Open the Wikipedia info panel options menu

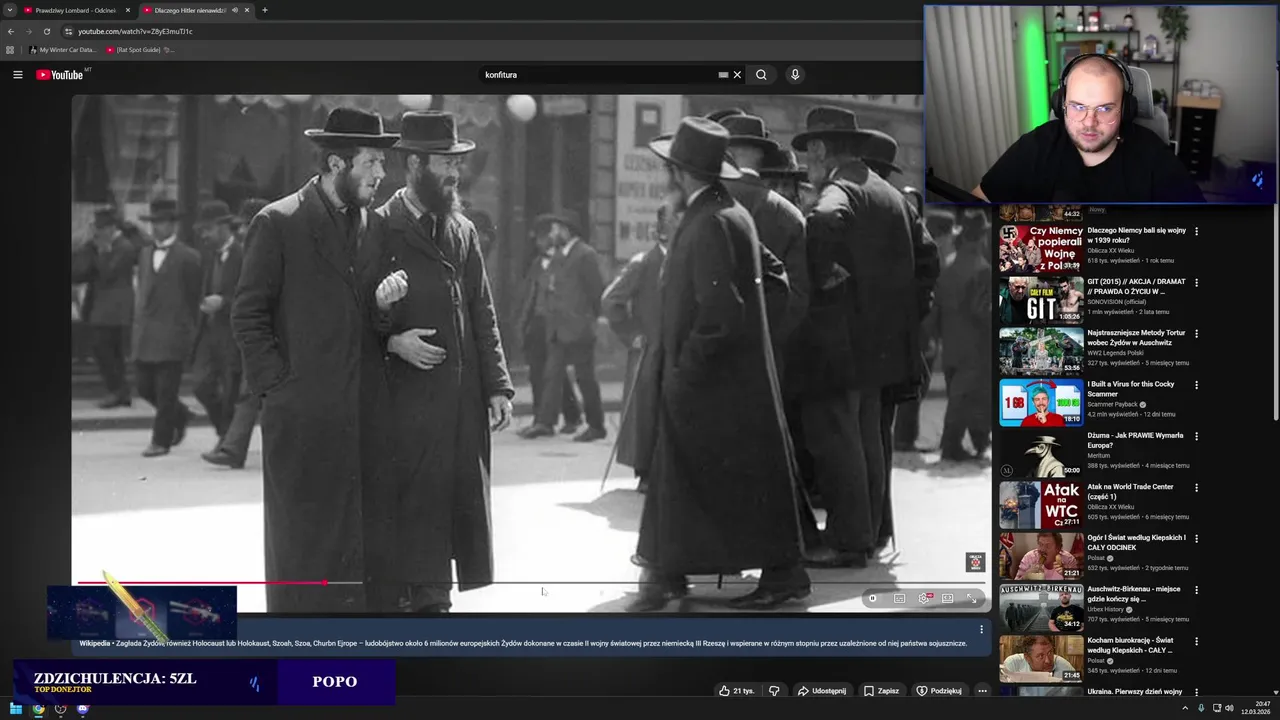click(981, 629)
